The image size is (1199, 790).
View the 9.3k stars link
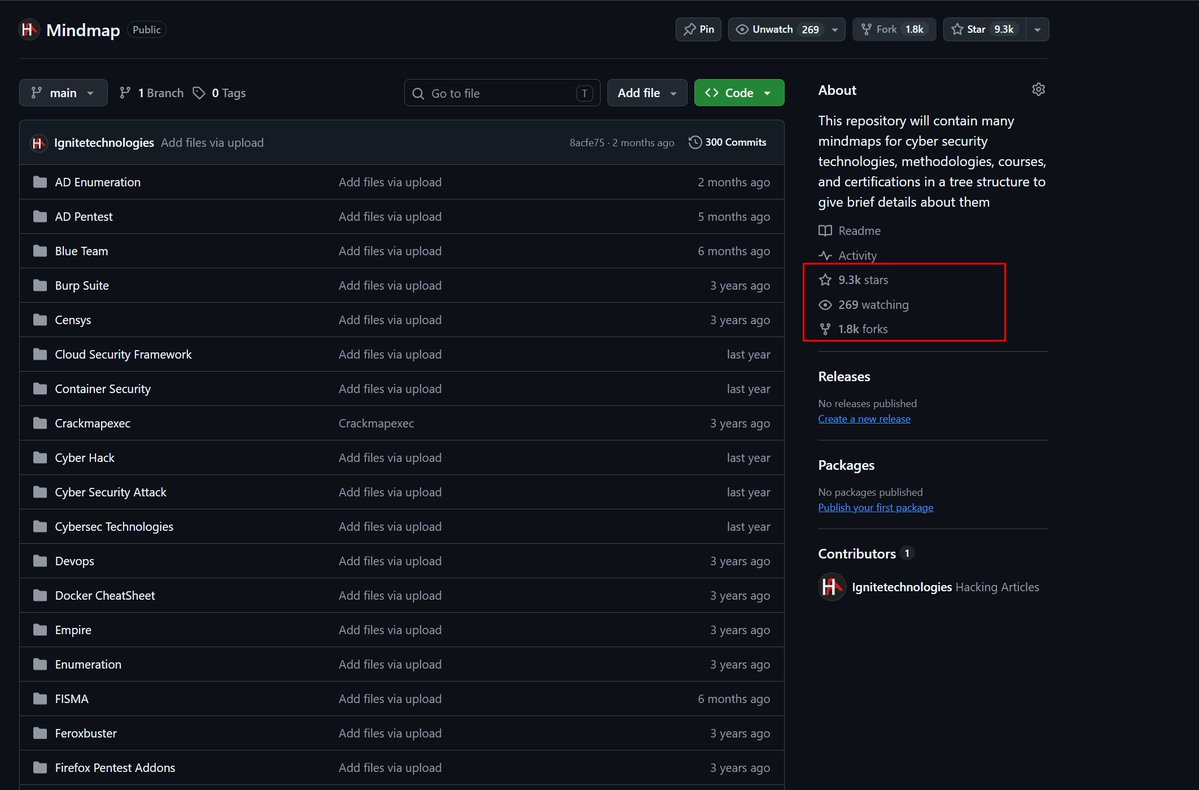pos(854,280)
